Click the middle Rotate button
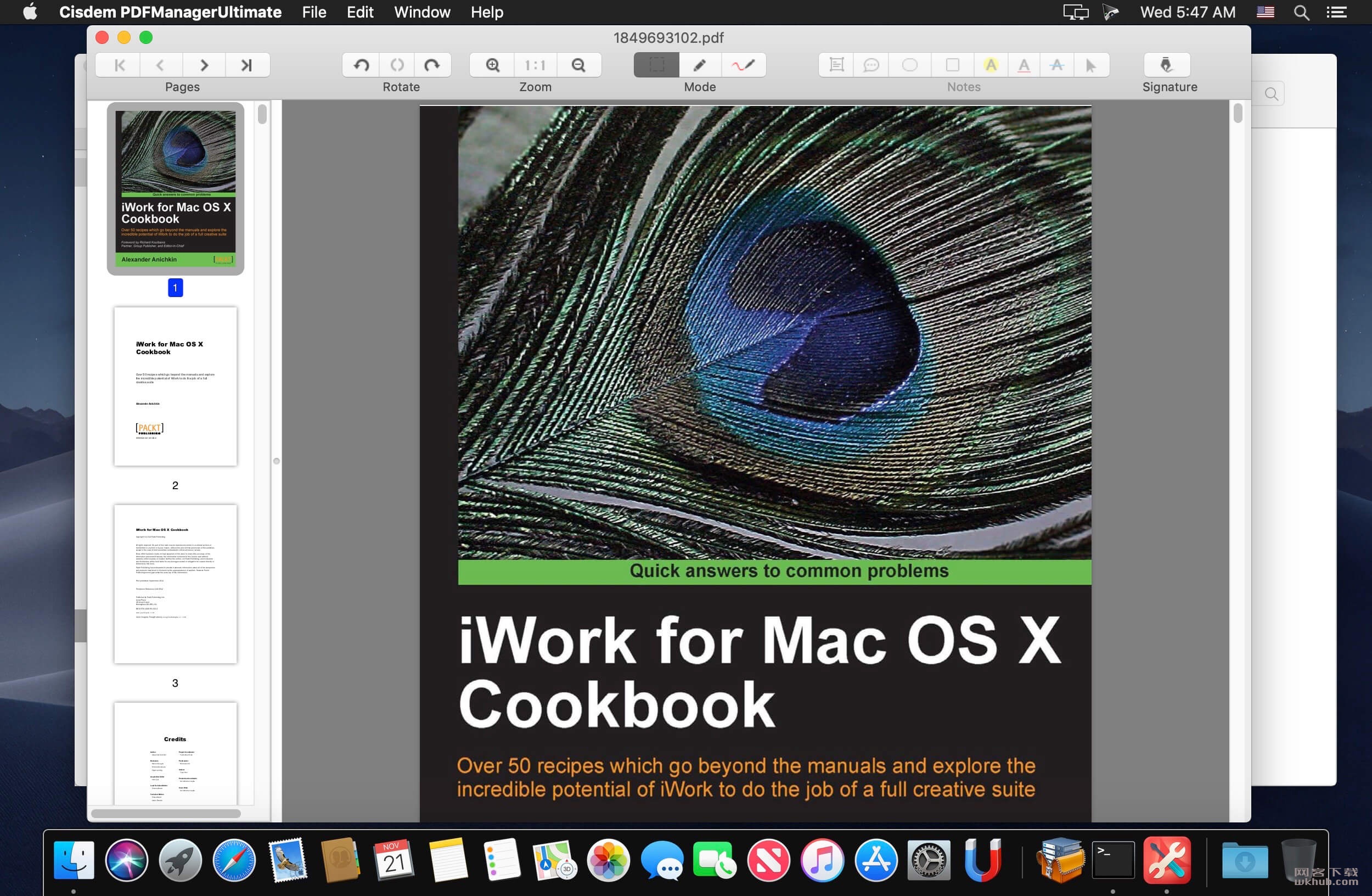This screenshot has width=1372, height=896. point(397,65)
